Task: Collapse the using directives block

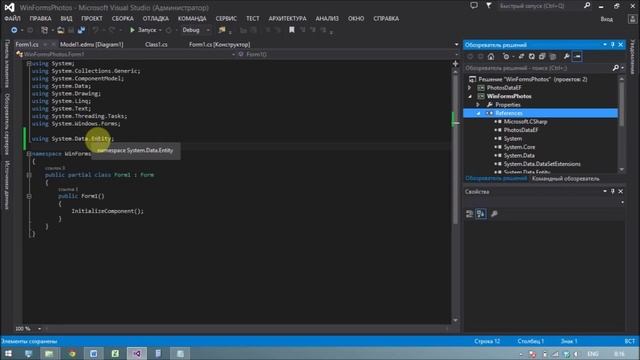Action: (29, 64)
